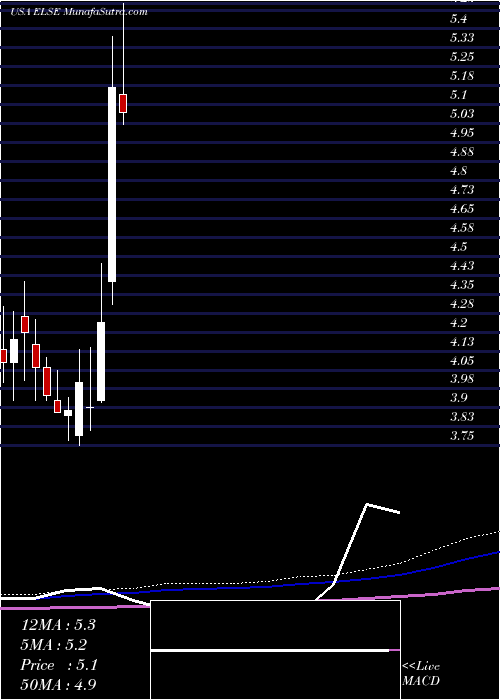This screenshot has width=500, height=700.
Task: Click the 3.98 price axis label
Action: pos(462,379)
